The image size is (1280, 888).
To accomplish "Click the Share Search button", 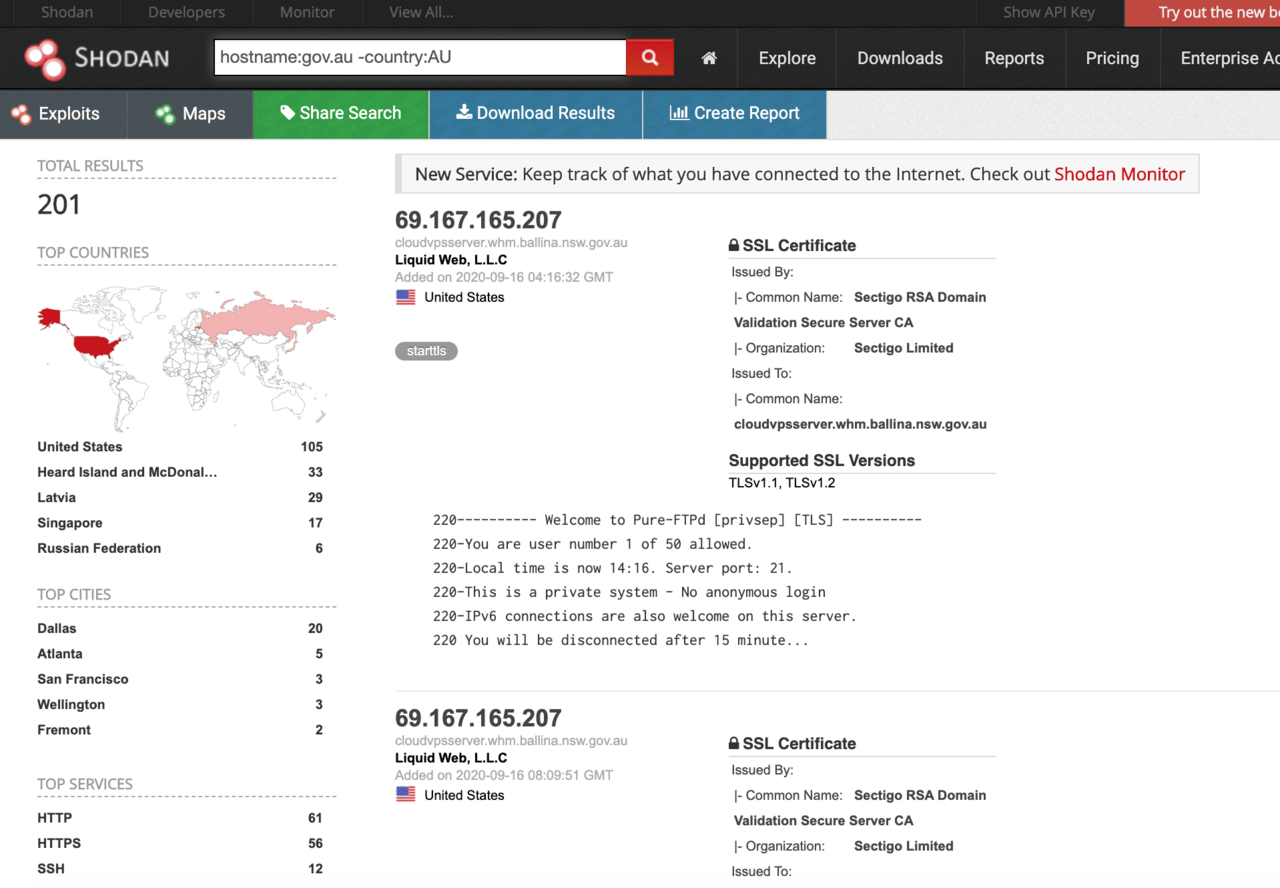I will (x=341, y=114).
